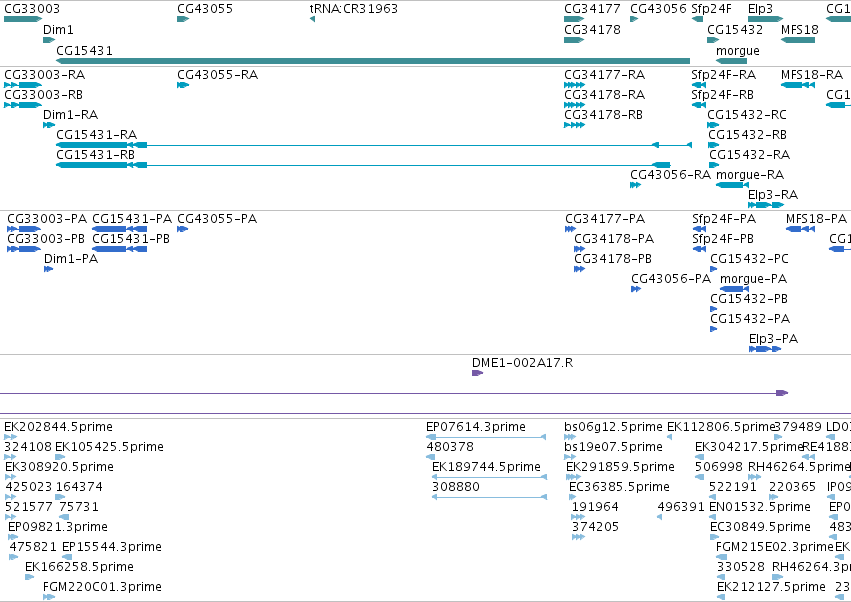Viewport: 851px width, 602px height.
Task: Select the DME1-002A17.R feature label
Action: click(x=523, y=363)
